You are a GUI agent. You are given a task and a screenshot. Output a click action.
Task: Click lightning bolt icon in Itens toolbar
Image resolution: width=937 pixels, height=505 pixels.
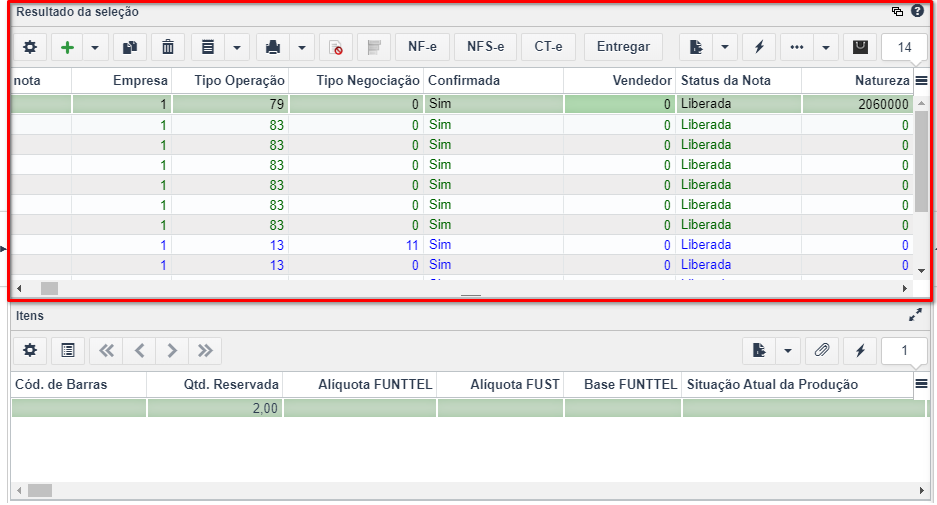click(861, 351)
